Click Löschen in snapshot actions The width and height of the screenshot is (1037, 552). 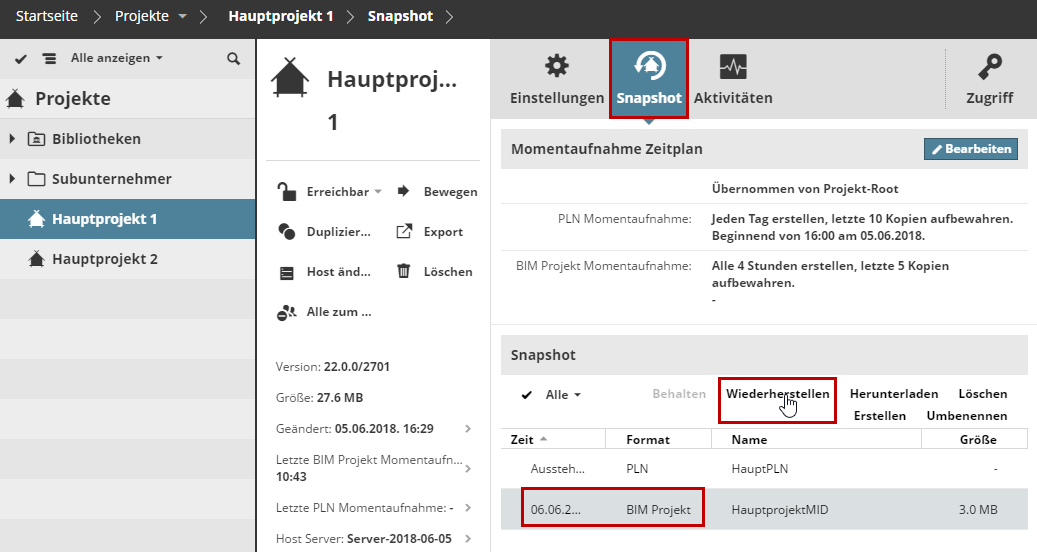(983, 394)
